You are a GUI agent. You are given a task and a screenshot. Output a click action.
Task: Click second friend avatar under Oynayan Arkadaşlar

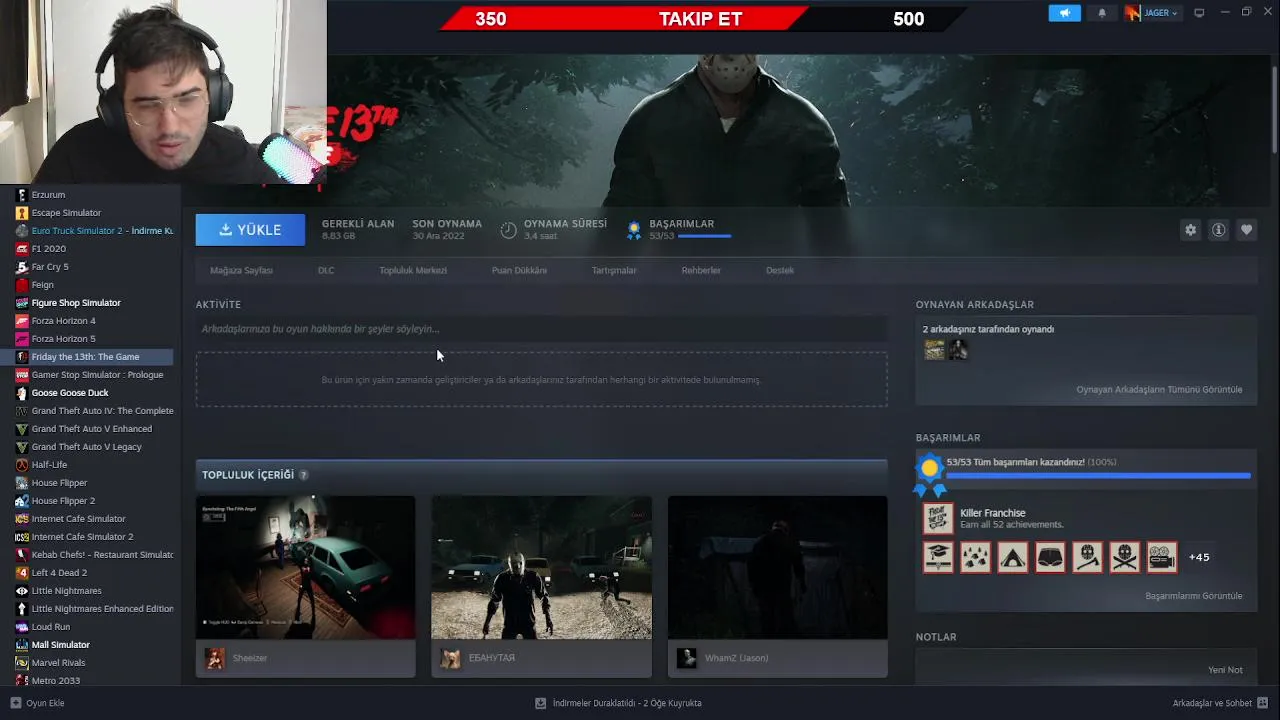[958, 350]
